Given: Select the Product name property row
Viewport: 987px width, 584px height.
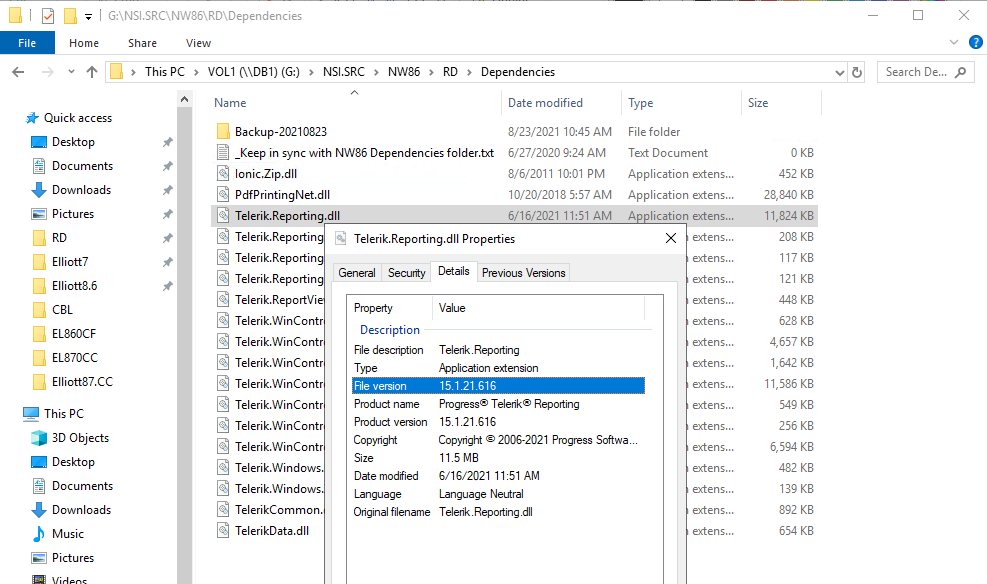Looking at the screenshot, I should [499, 404].
